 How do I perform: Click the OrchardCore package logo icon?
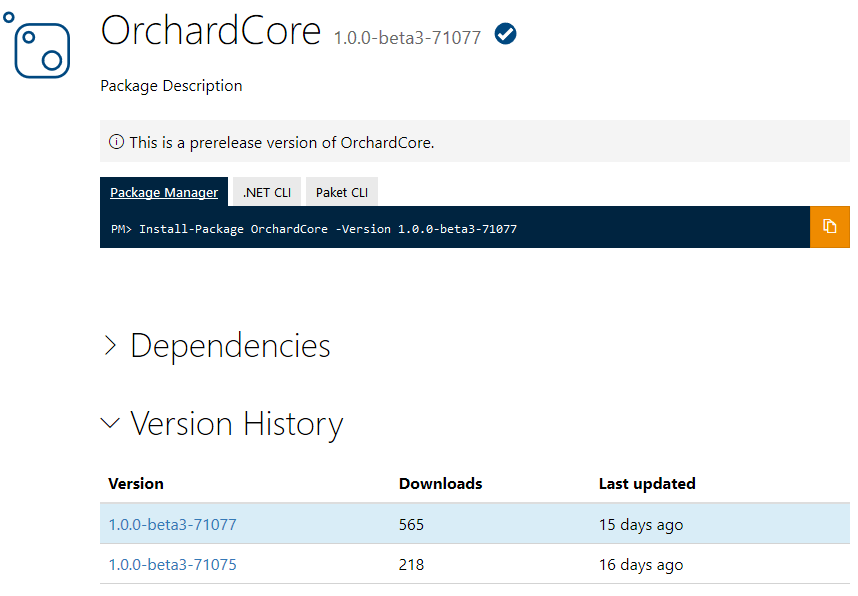click(x=37, y=45)
